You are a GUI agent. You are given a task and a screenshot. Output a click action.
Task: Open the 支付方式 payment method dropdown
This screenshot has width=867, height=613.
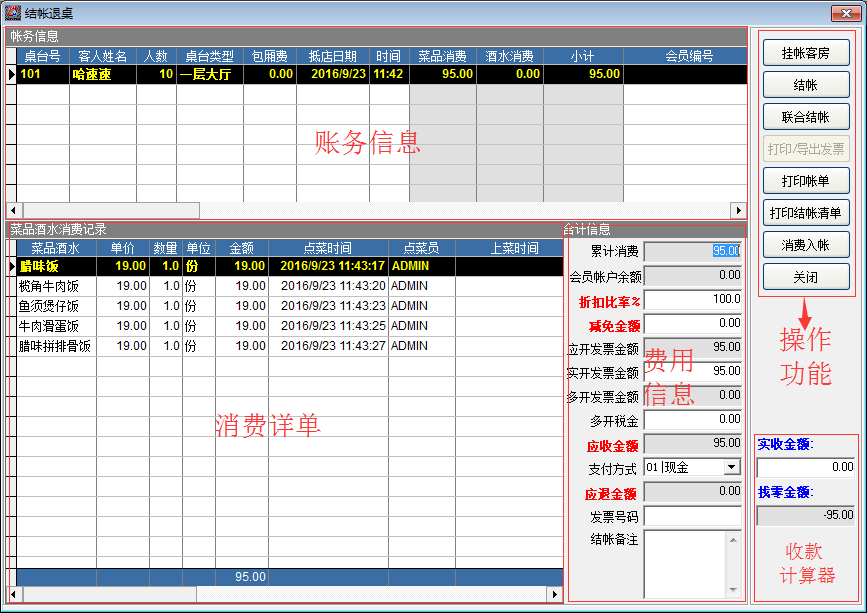(731, 467)
